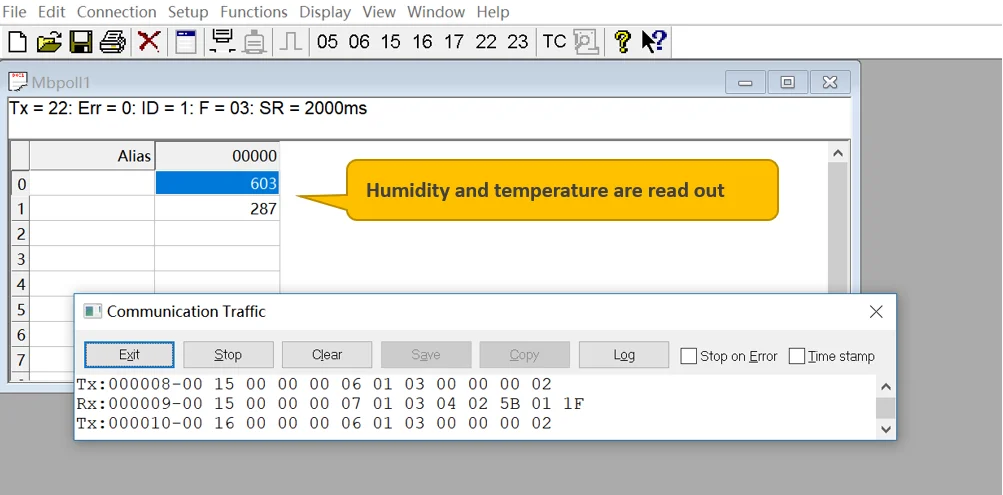Select row header 0
The height and width of the screenshot is (495, 1003).
click(20, 184)
